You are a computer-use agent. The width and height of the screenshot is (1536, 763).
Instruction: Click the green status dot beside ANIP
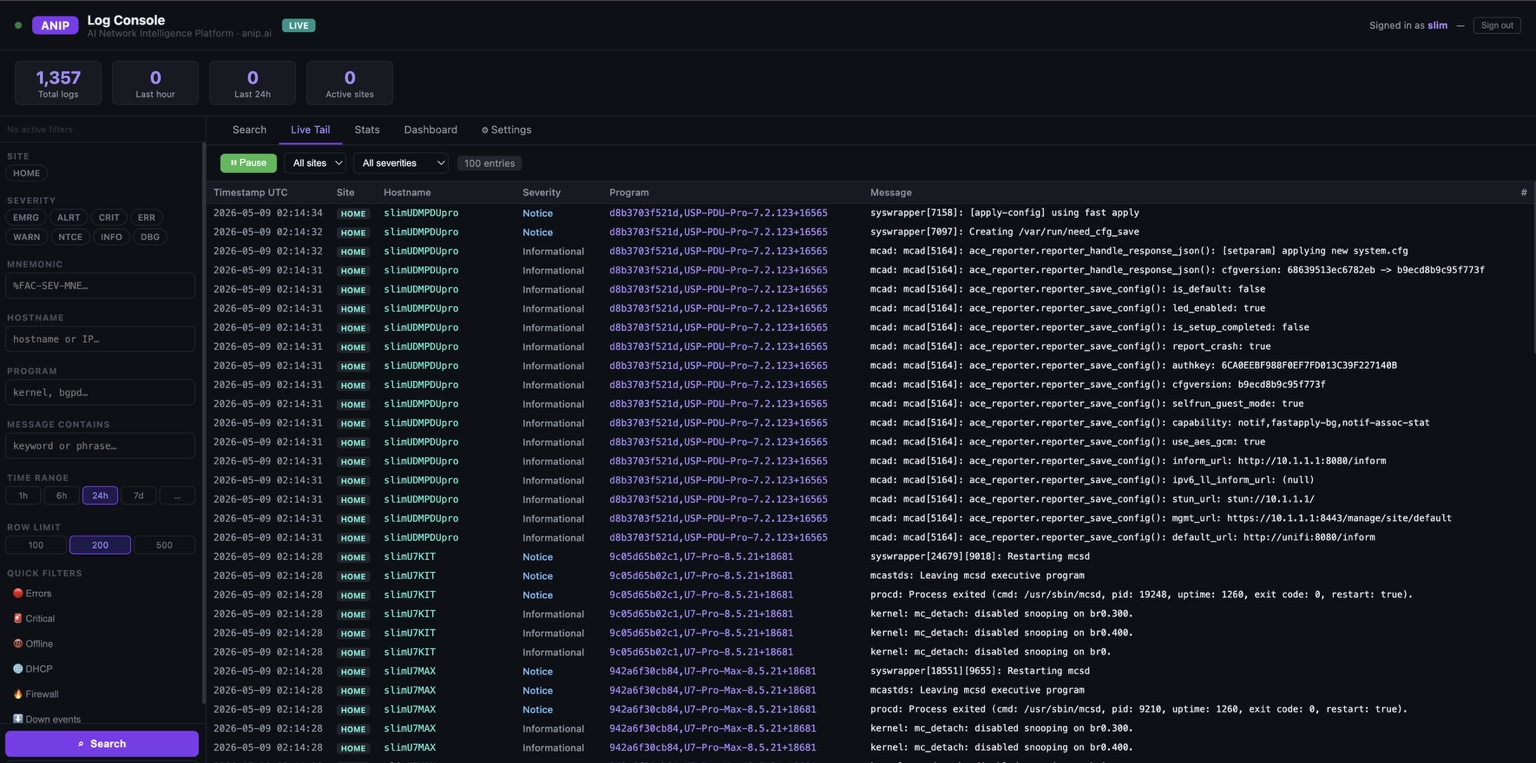click(x=18, y=25)
